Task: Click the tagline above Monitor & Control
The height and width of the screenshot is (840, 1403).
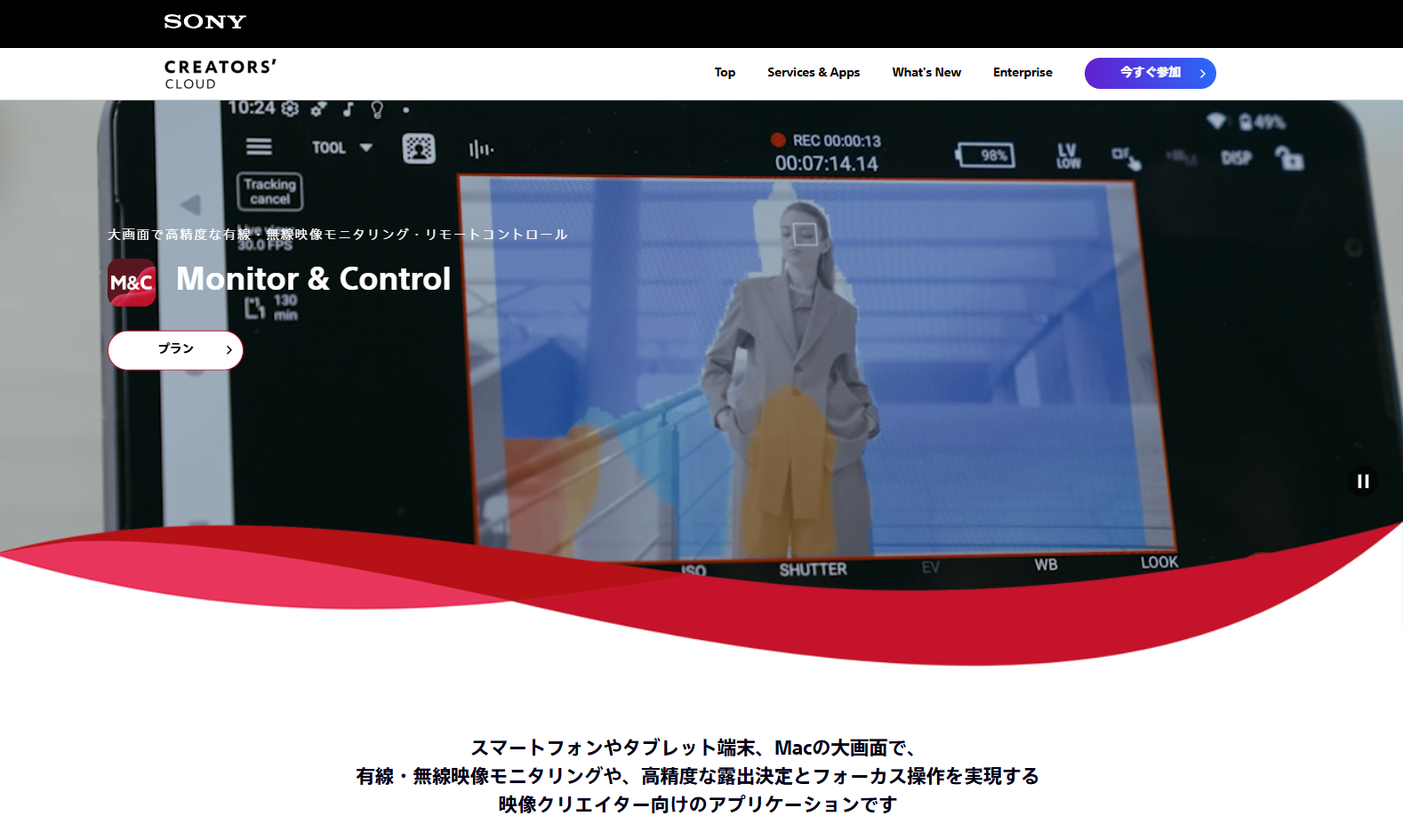Action: click(x=338, y=235)
